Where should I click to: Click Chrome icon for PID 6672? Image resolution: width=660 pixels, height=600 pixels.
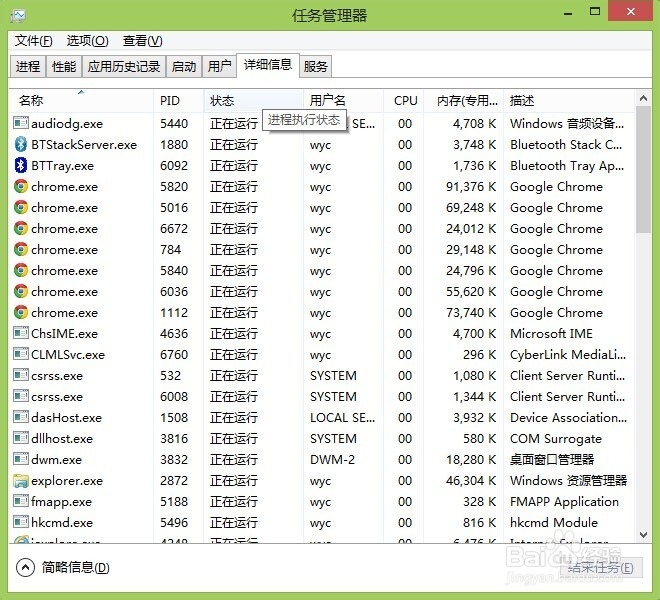21,228
